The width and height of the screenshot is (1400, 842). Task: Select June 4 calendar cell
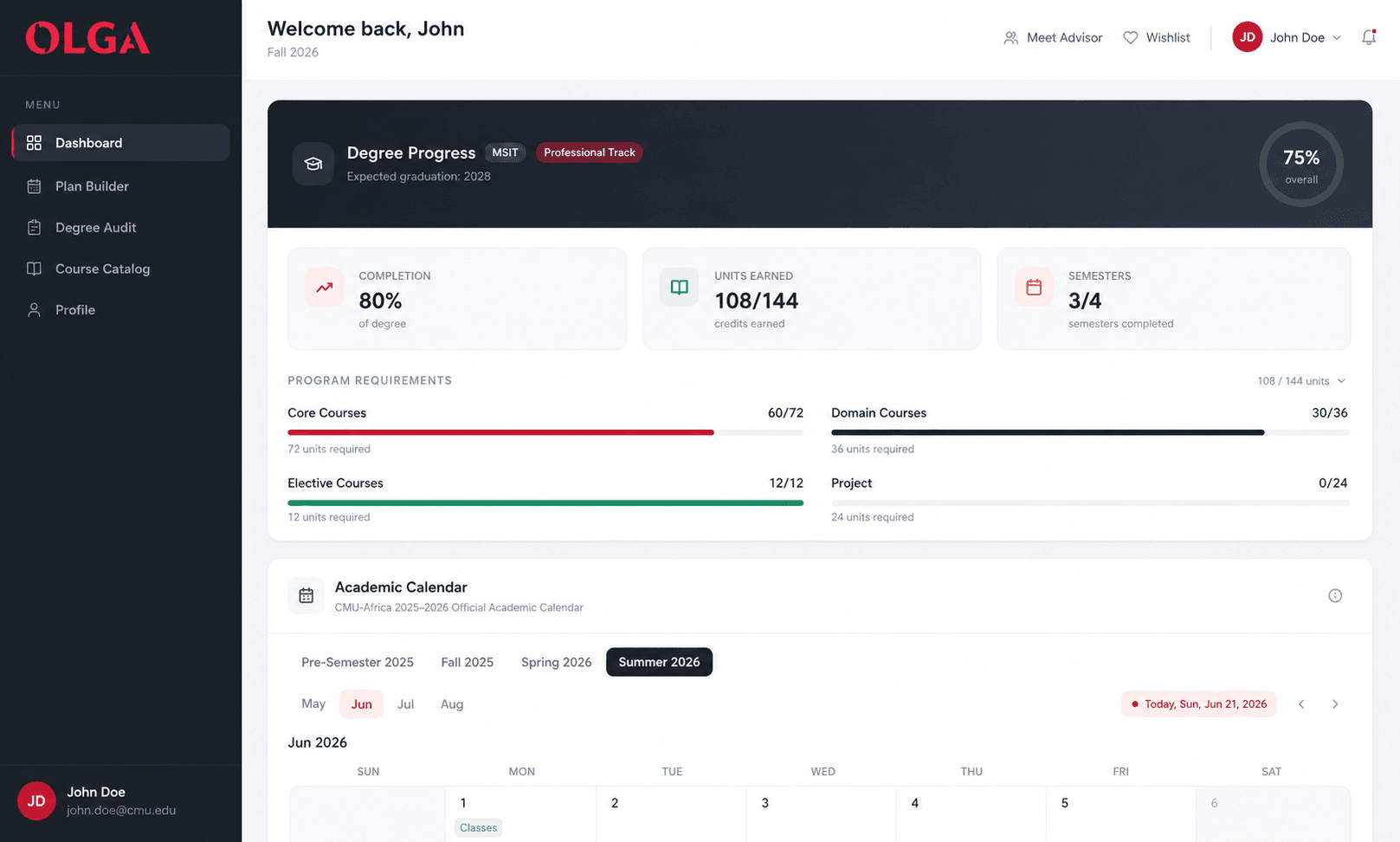tap(971, 814)
